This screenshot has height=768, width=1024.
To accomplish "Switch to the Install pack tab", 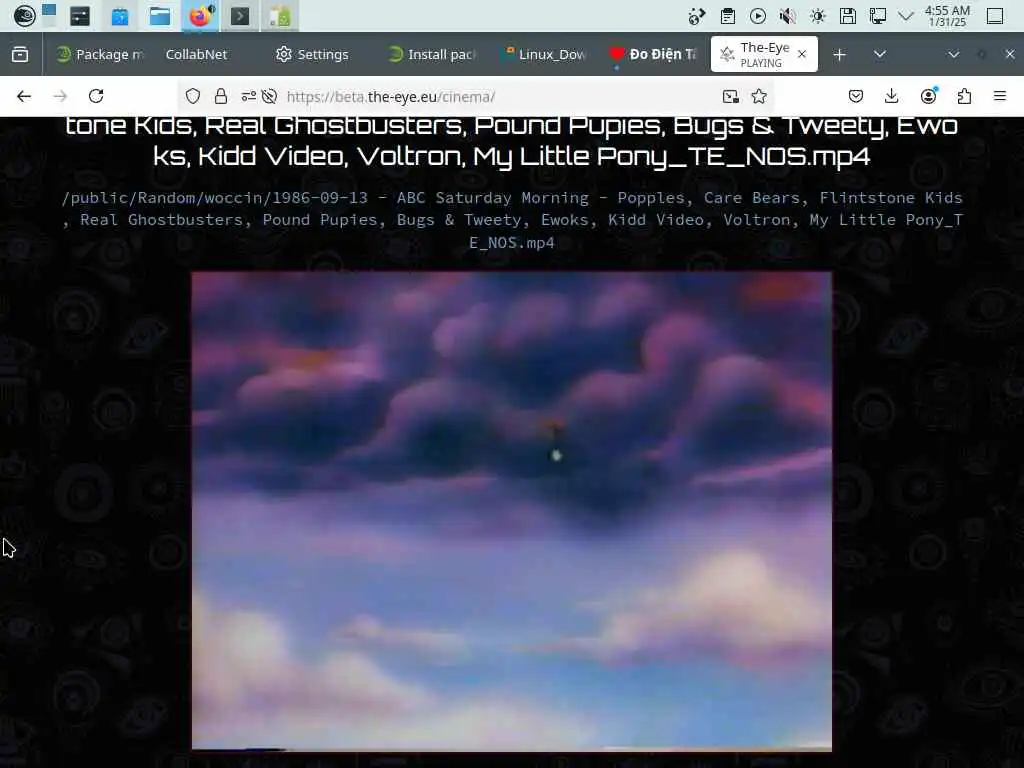I will coord(432,54).
